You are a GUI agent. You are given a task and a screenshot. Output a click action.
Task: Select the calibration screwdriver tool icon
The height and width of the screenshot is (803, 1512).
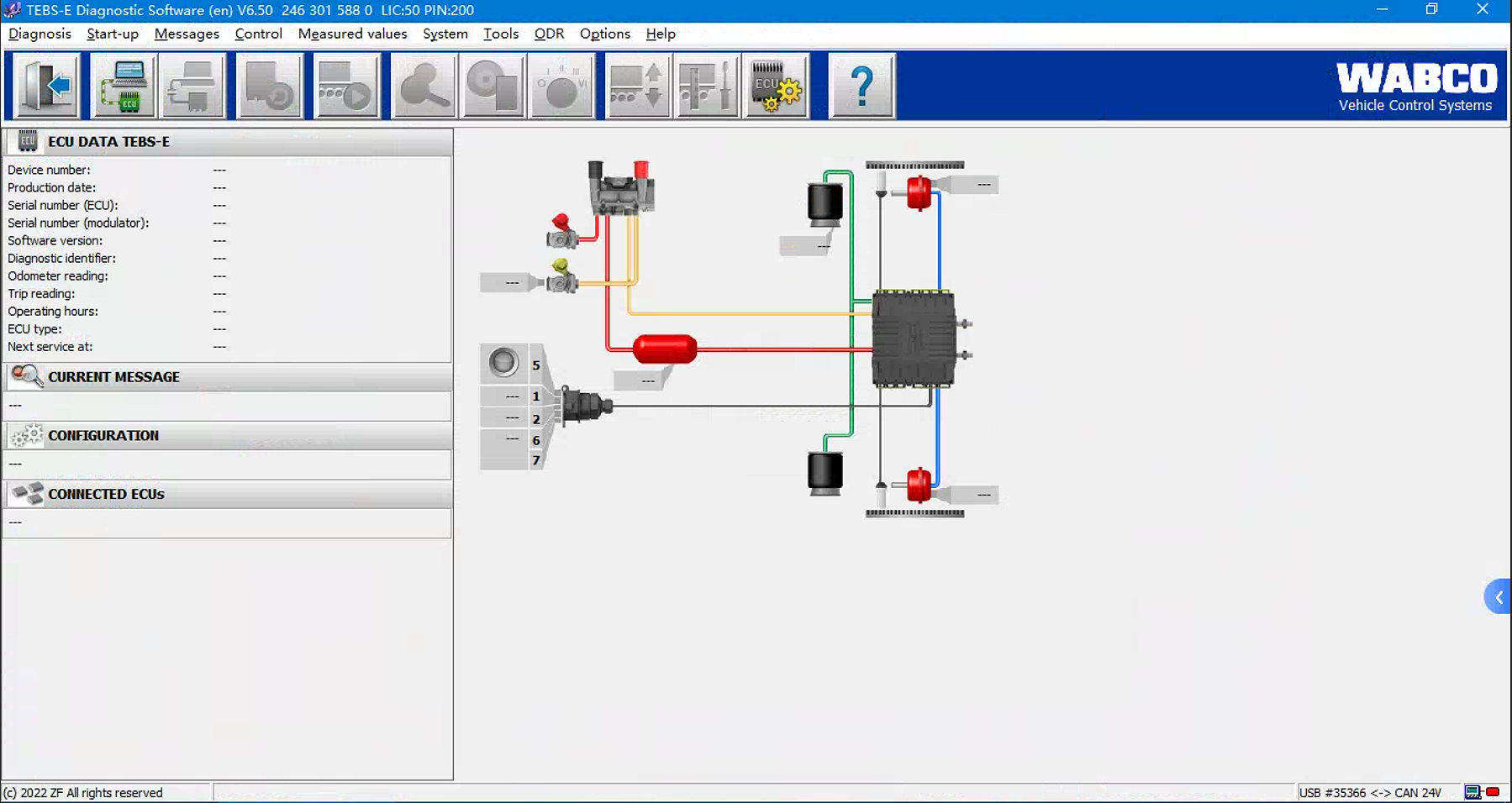pos(706,85)
